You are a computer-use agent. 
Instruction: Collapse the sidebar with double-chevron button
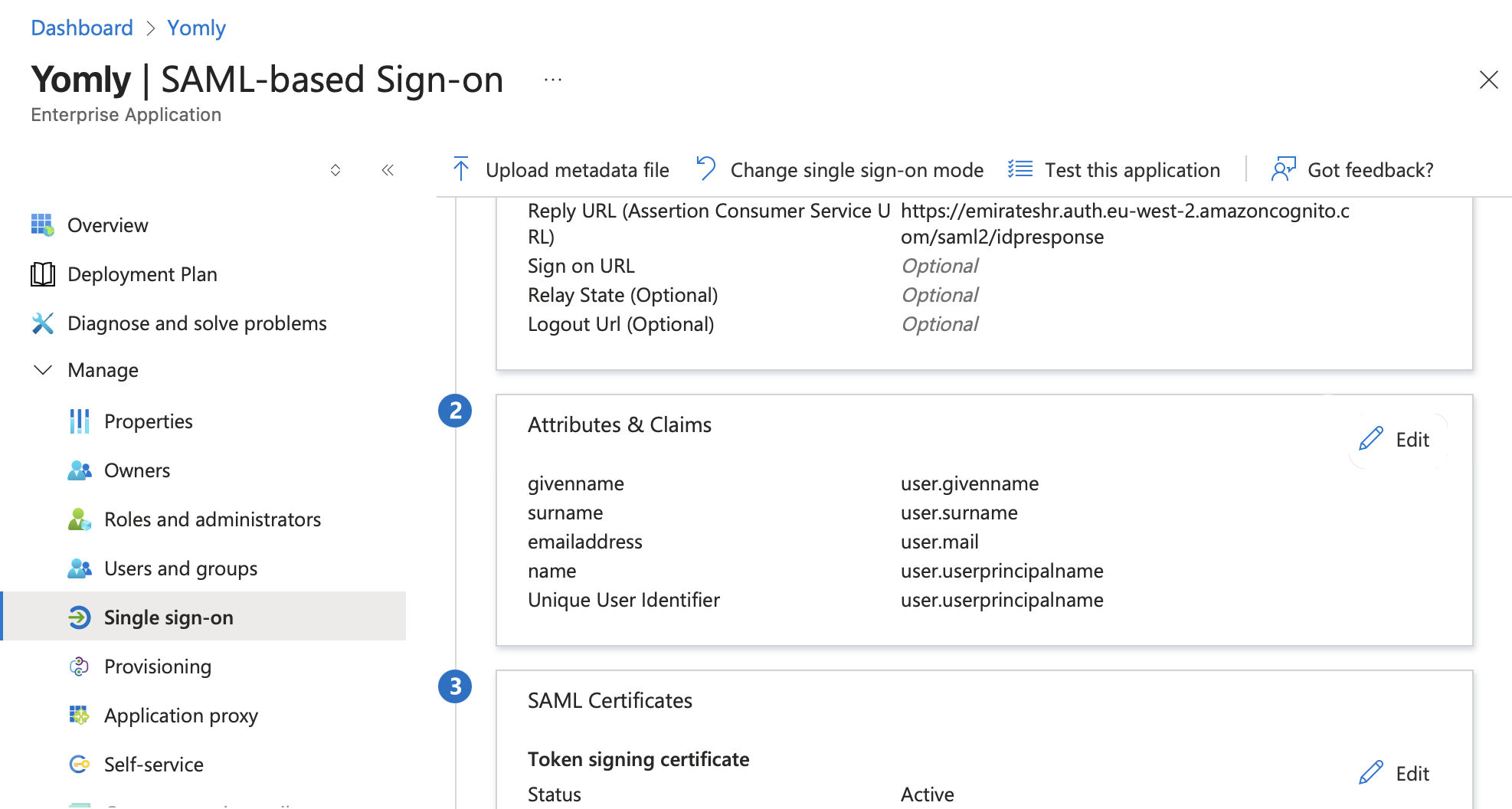(x=388, y=170)
